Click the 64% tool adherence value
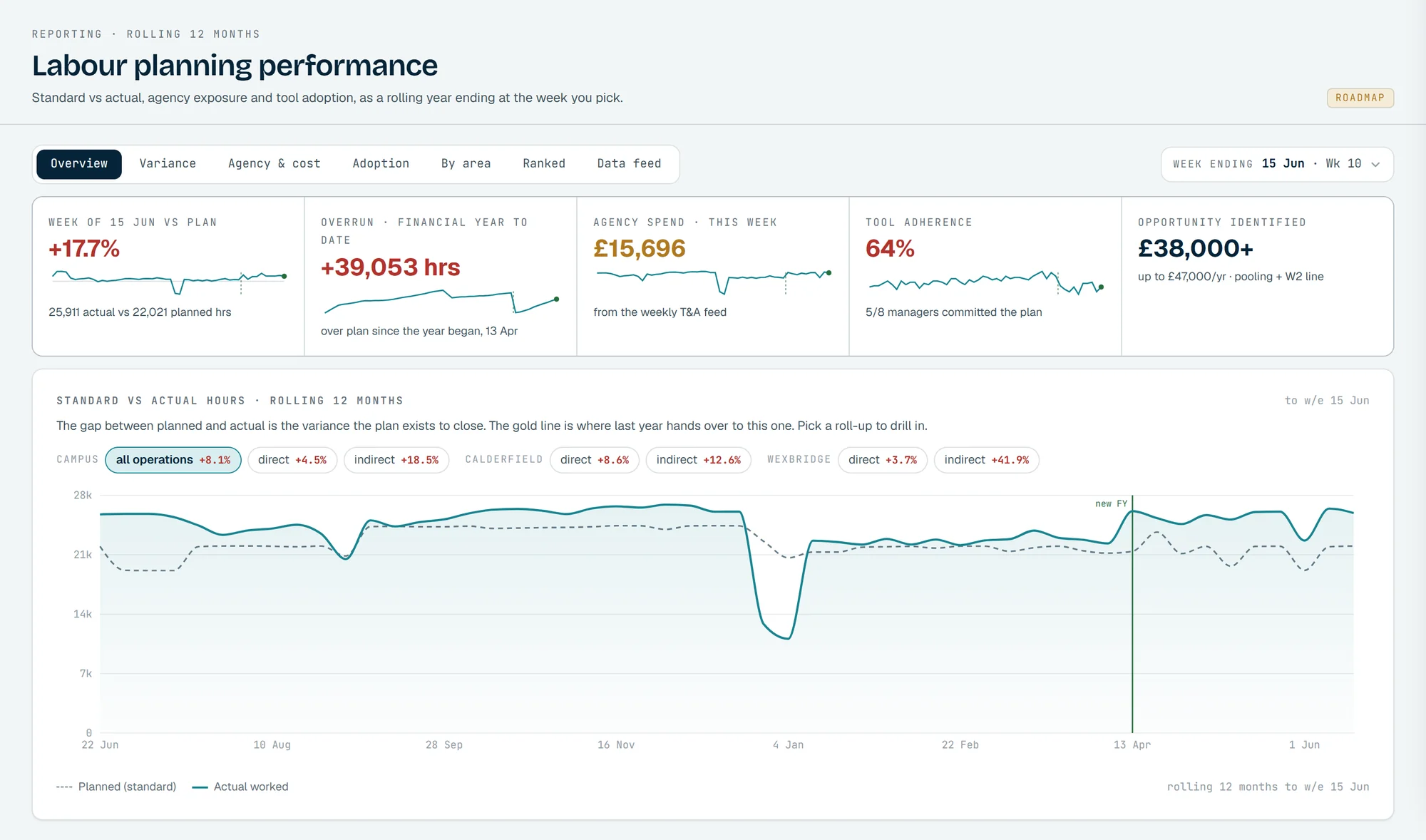Viewport: 1426px width, 840px height. (x=890, y=249)
